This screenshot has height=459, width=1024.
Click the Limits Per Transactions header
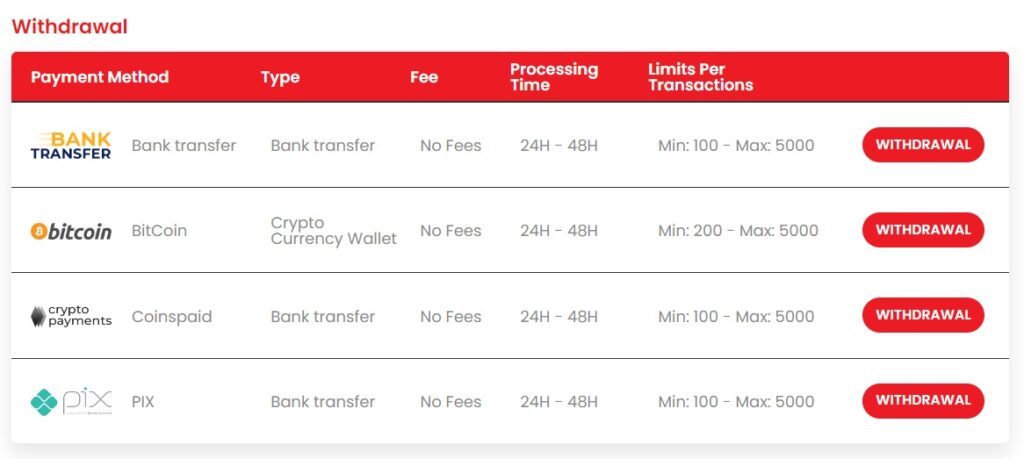[700, 77]
